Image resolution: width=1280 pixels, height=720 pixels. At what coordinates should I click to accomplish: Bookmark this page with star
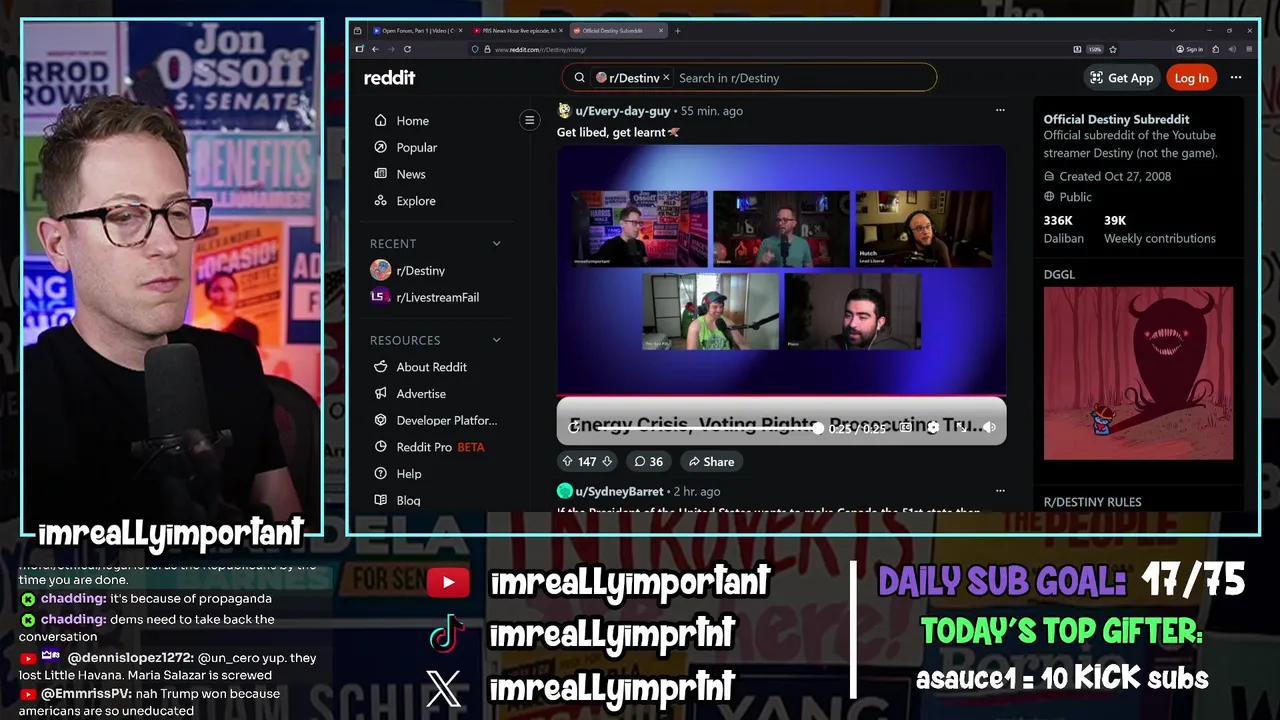click(1113, 49)
